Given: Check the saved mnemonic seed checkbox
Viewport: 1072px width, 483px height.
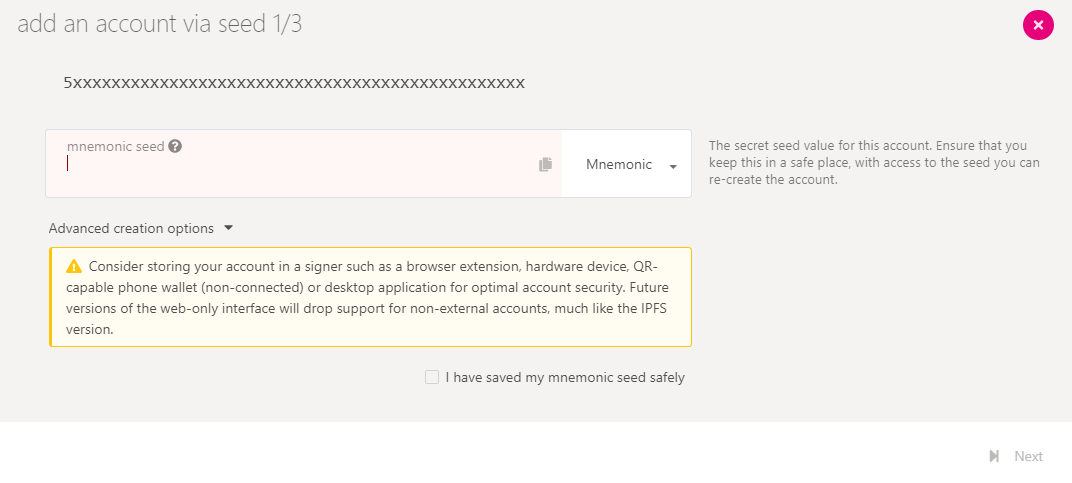Looking at the screenshot, I should coord(432,377).
